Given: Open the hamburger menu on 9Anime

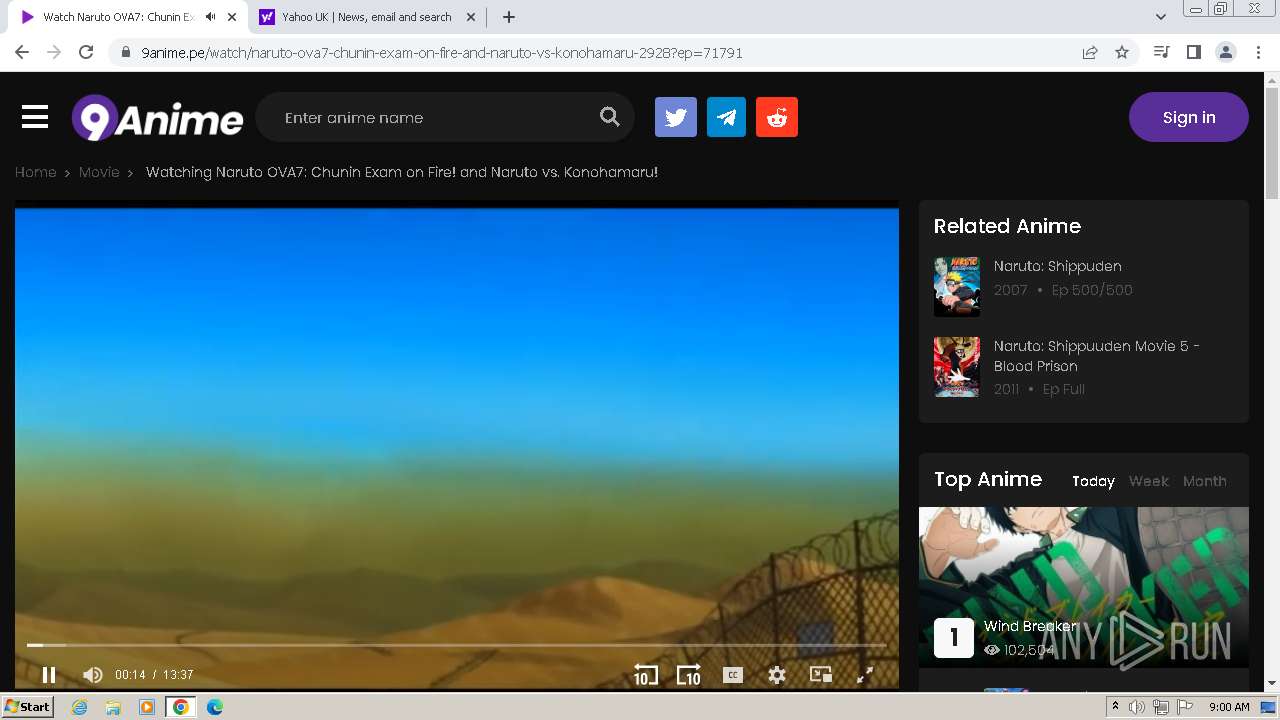Looking at the screenshot, I should coord(35,117).
